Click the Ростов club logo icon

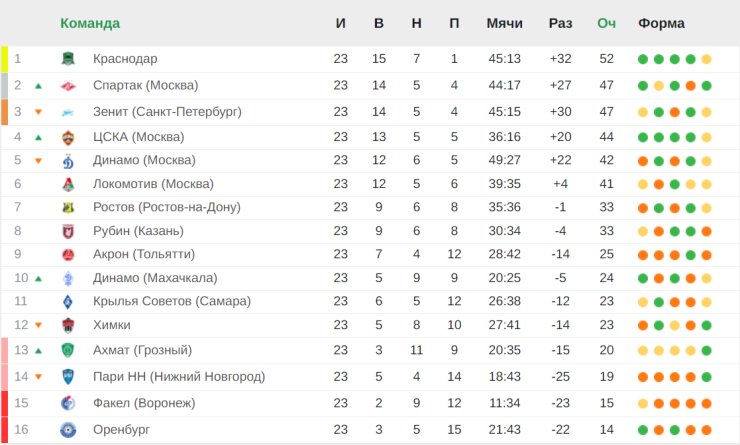[x=68, y=207]
